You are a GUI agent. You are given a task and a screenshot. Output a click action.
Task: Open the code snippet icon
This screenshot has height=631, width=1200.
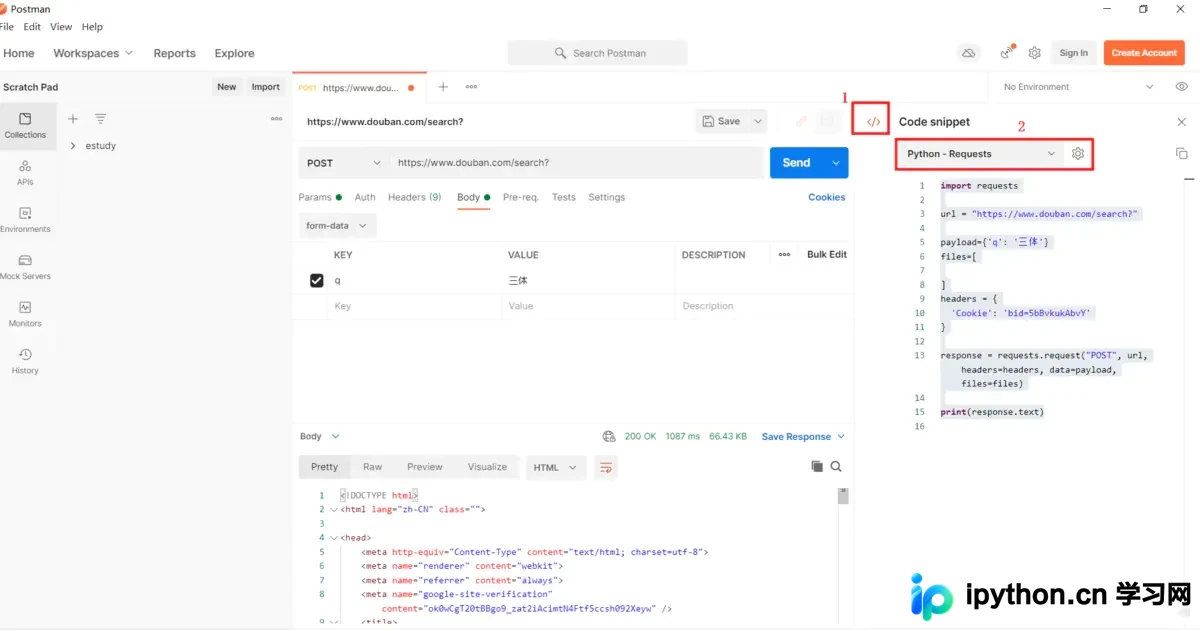pos(873,121)
